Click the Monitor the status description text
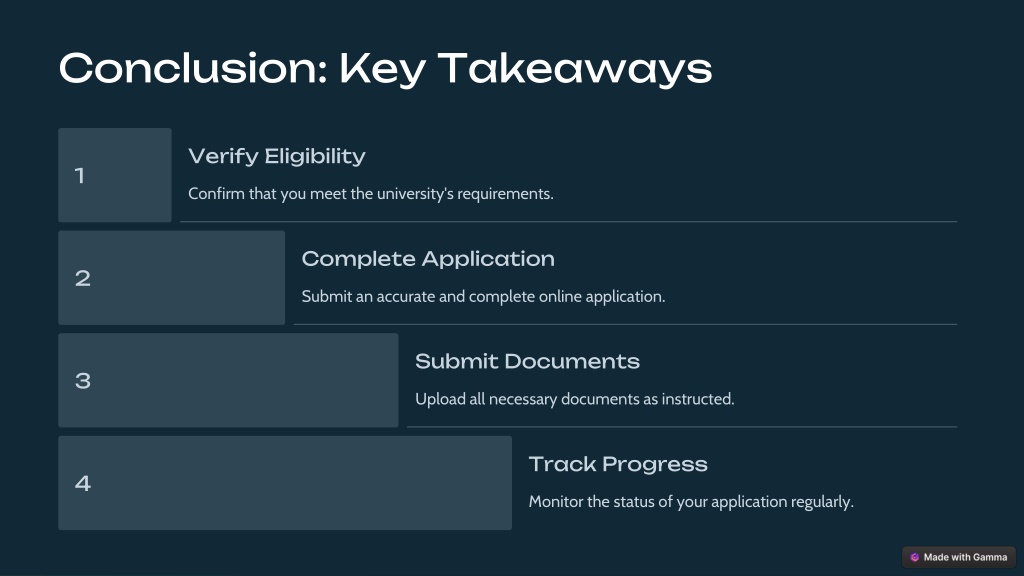 click(x=691, y=502)
